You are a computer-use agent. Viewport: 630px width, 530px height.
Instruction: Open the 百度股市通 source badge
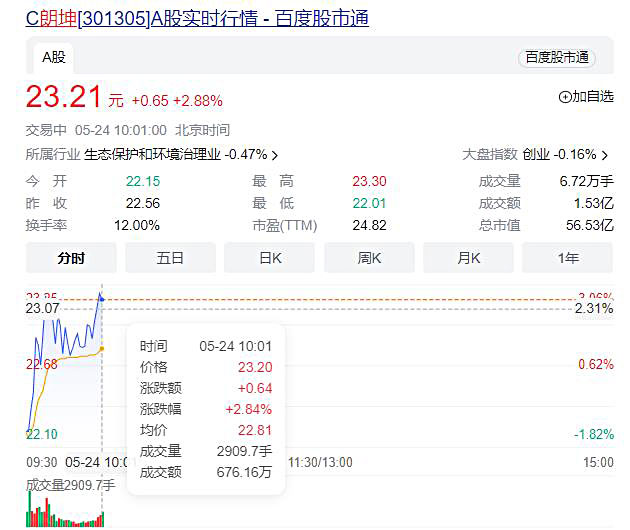pos(557,57)
